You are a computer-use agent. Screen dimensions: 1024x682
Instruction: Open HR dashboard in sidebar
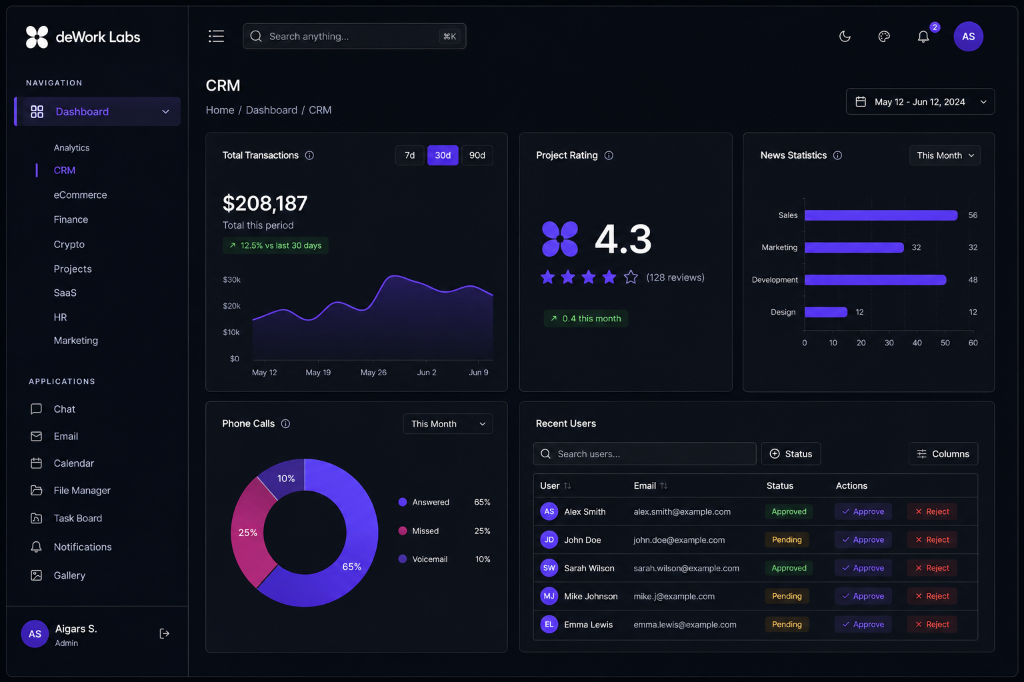tap(60, 317)
